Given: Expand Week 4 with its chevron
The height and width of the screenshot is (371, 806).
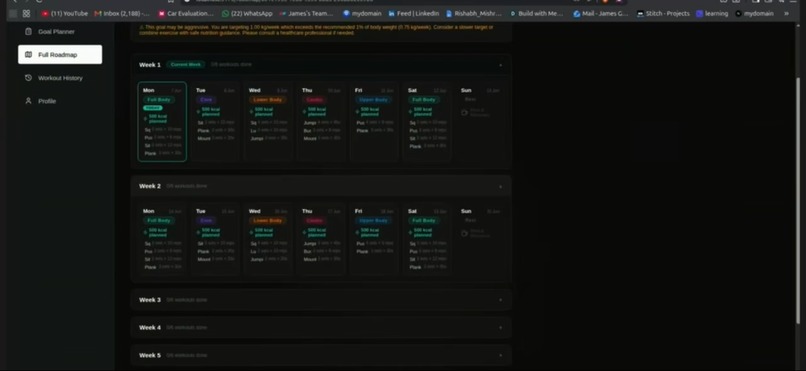Looking at the screenshot, I should [500, 328].
